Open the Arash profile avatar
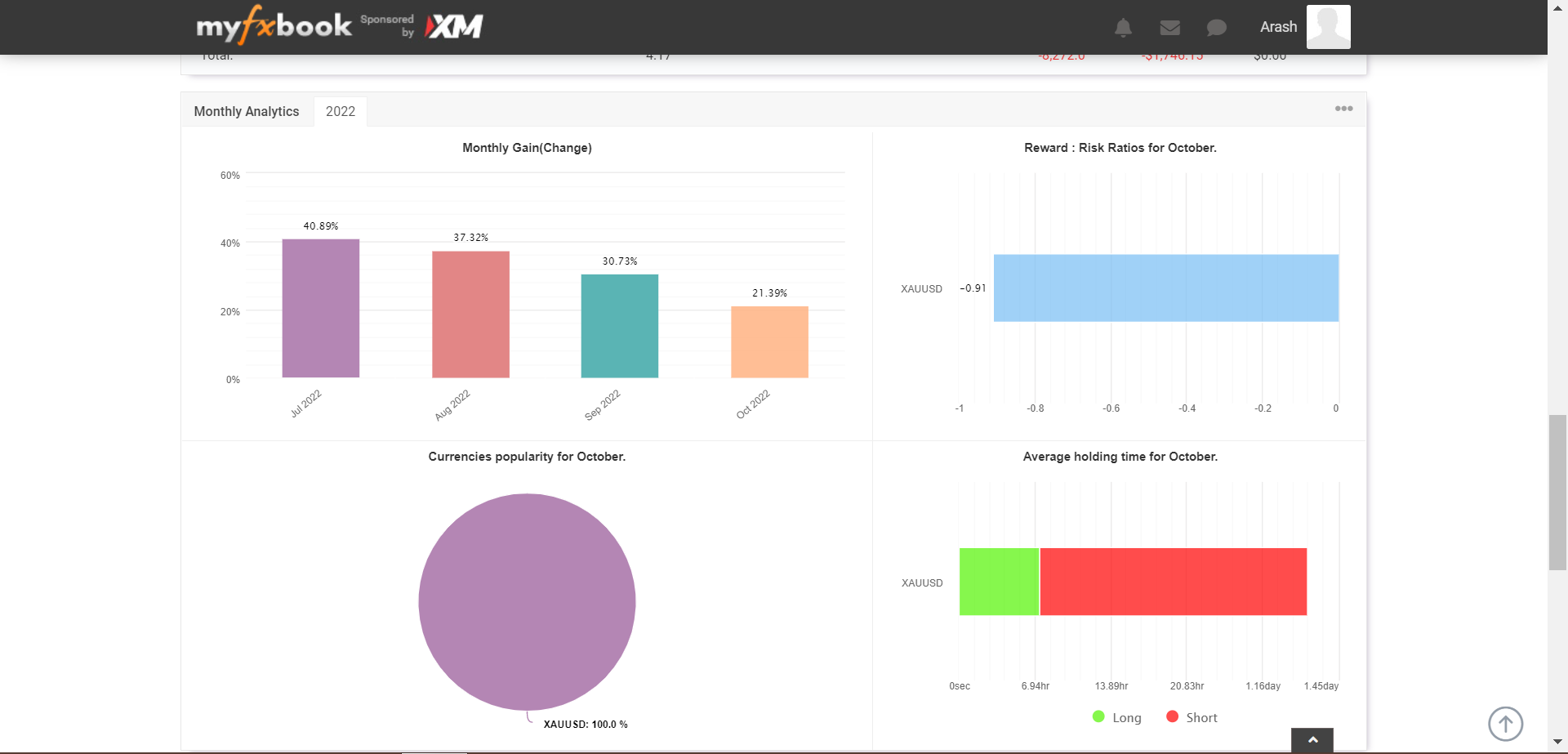Screen dimensions: 1568x754 coord(1328,27)
